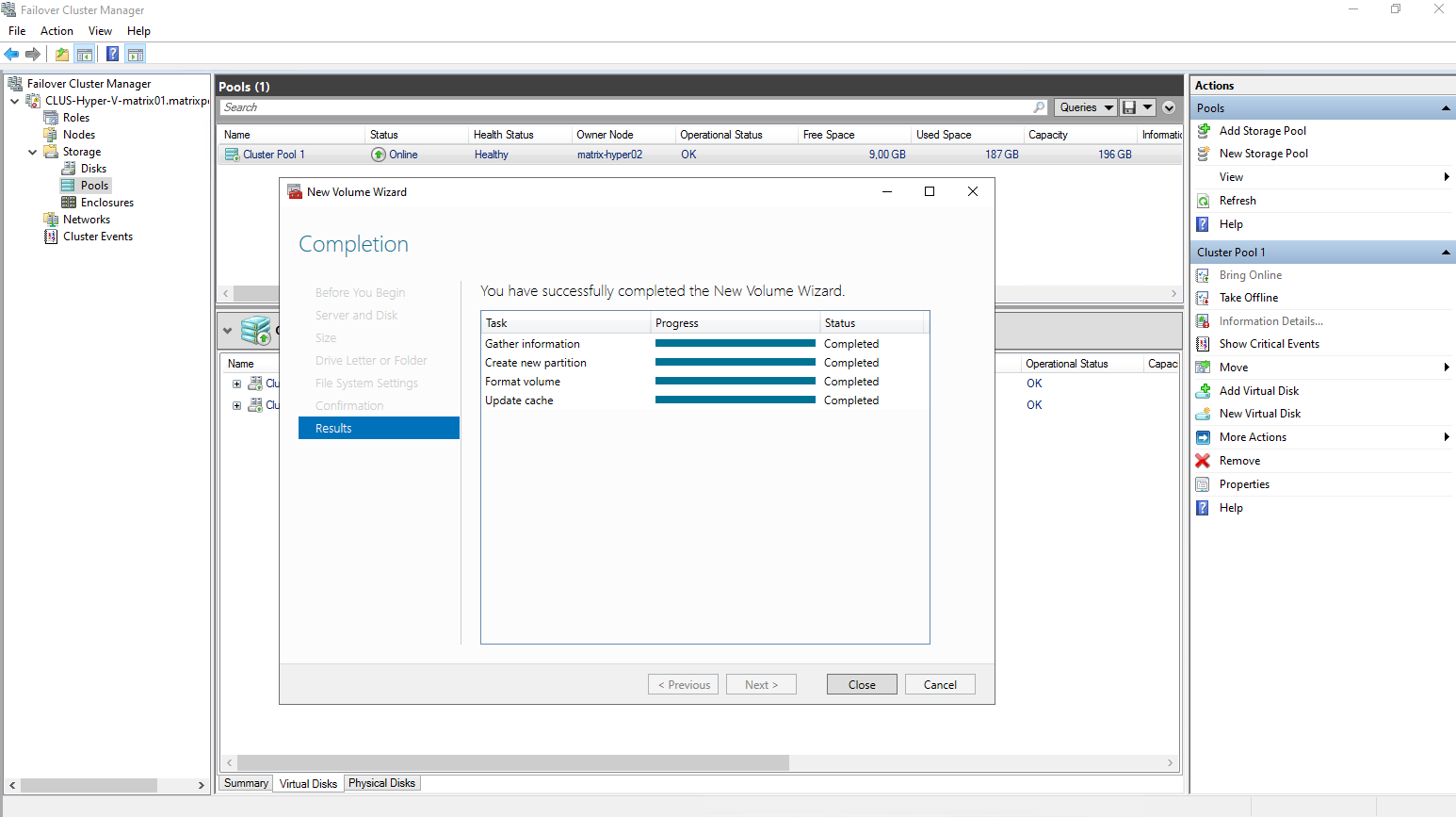Switch to the Physical Disks tab
Viewport: 1456px width, 817px height.
[381, 783]
